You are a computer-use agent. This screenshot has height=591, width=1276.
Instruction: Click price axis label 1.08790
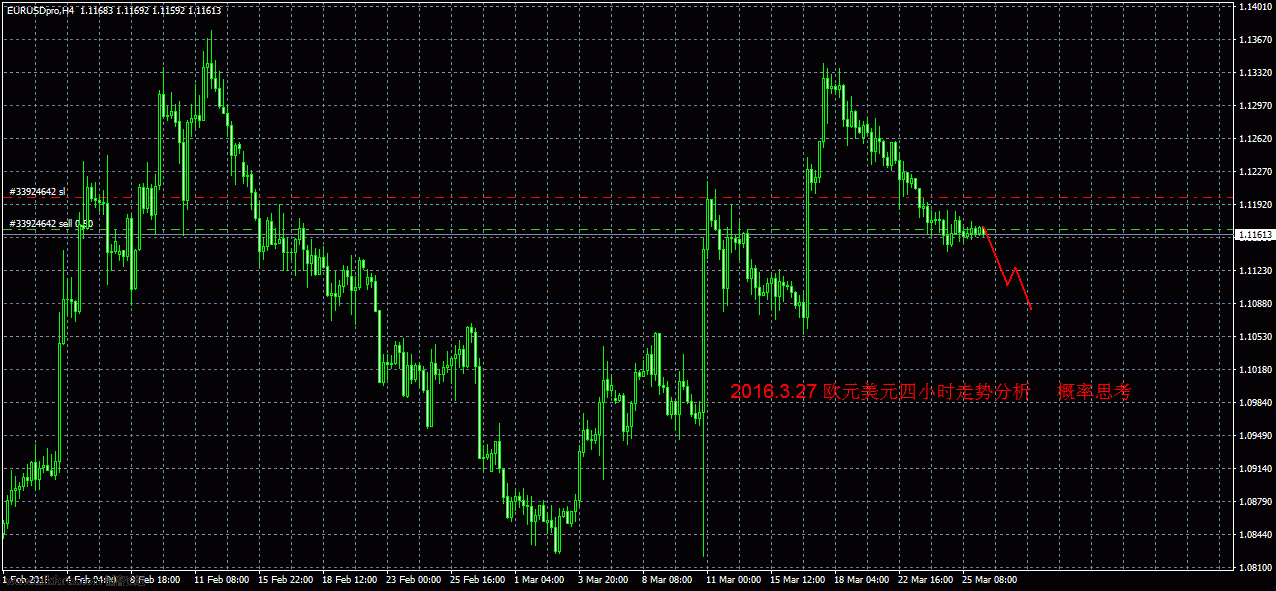click(x=1257, y=502)
